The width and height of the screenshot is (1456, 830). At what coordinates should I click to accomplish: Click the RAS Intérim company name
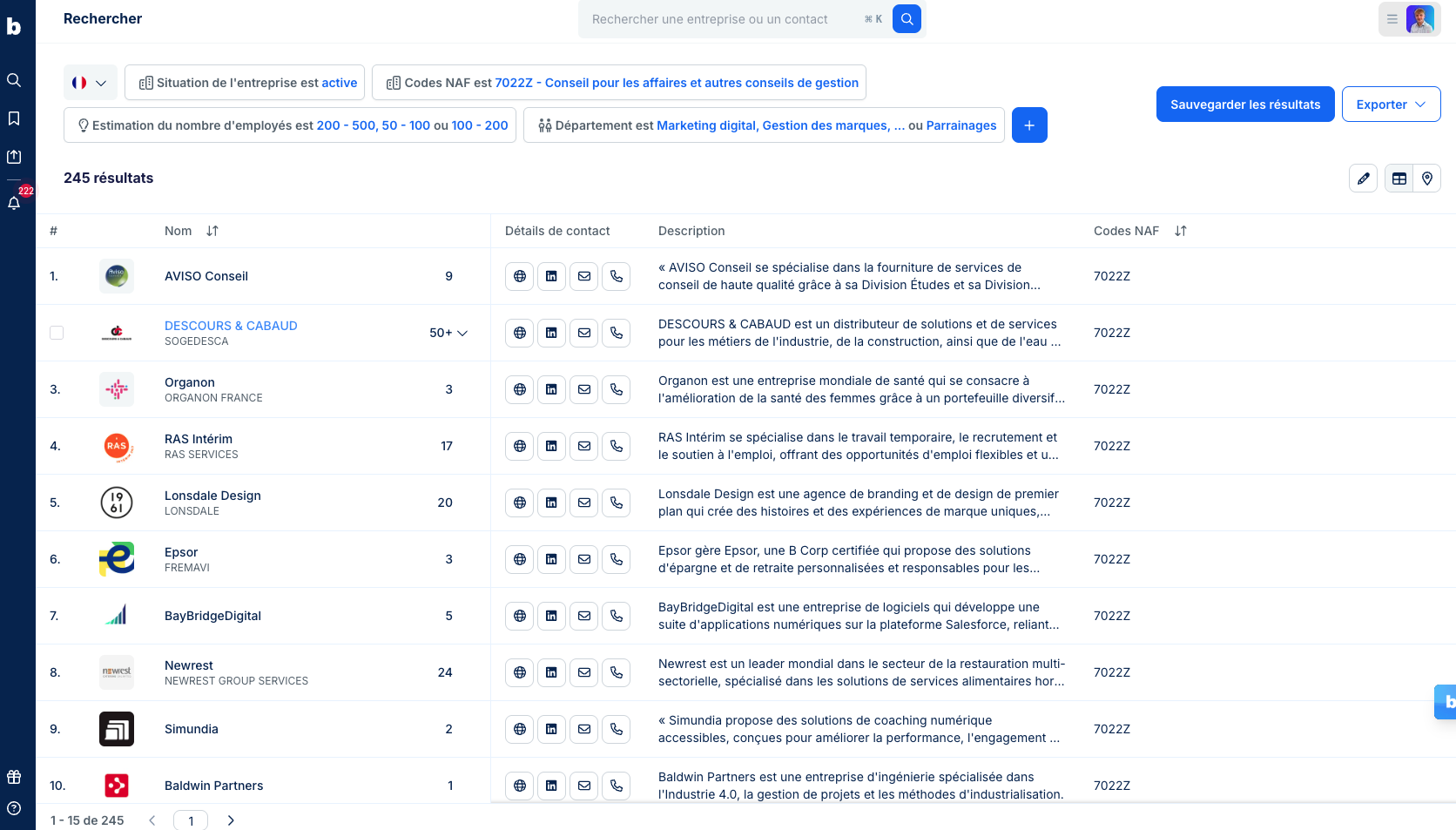199,439
